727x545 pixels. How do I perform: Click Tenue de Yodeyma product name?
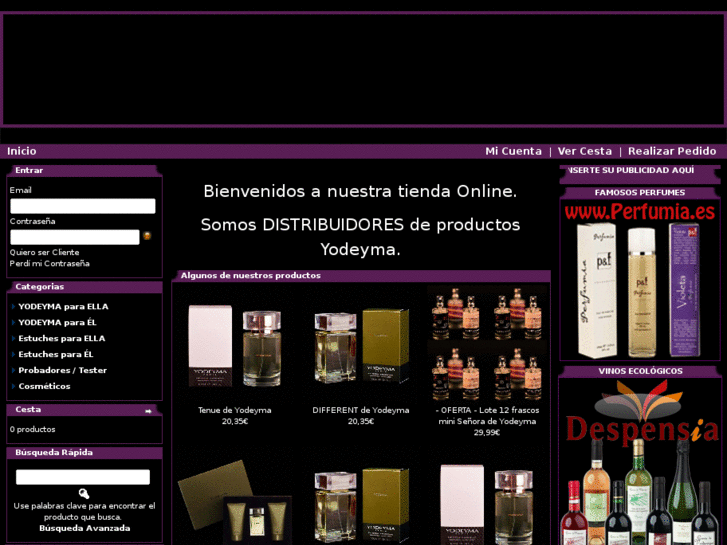(x=235, y=410)
